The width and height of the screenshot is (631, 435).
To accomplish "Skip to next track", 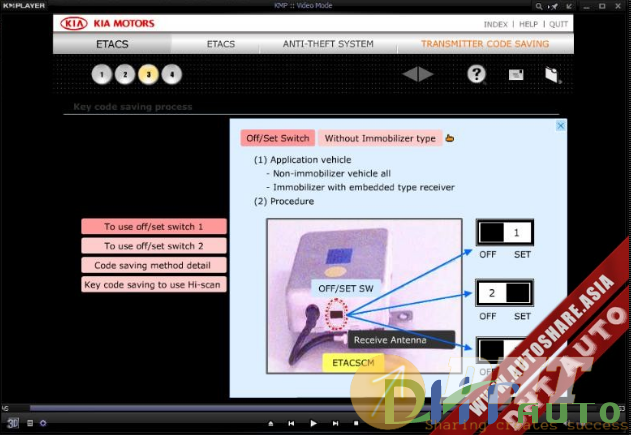I will click(x=335, y=423).
